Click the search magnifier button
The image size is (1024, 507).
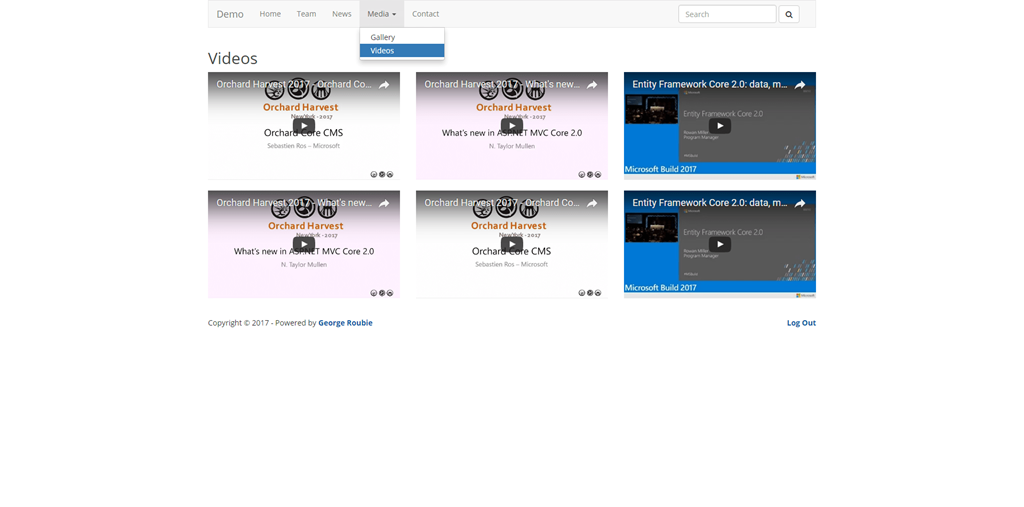click(x=788, y=14)
